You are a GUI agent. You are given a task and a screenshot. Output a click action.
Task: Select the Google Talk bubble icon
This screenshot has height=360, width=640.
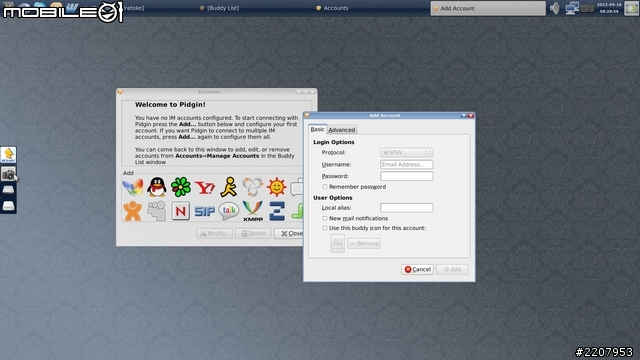coord(229,211)
